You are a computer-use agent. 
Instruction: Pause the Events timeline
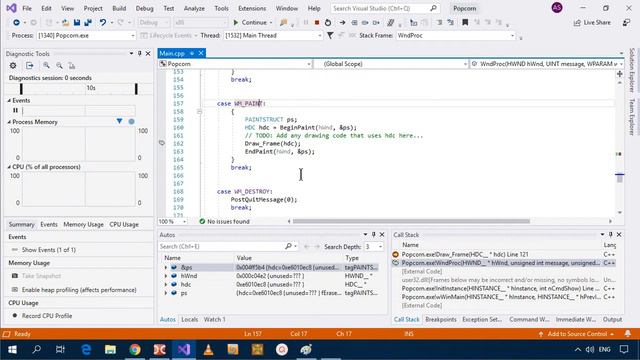tap(16, 110)
